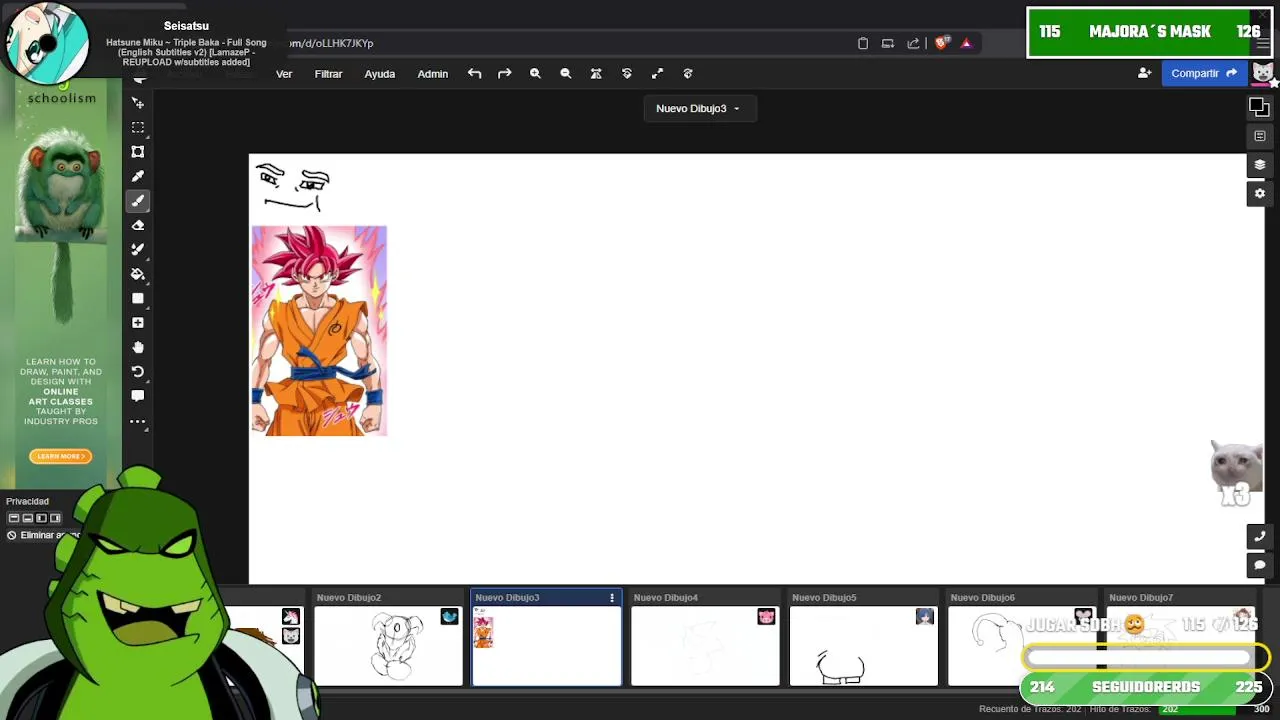Click the invite user icon
The width and height of the screenshot is (1280, 720).
click(1144, 73)
